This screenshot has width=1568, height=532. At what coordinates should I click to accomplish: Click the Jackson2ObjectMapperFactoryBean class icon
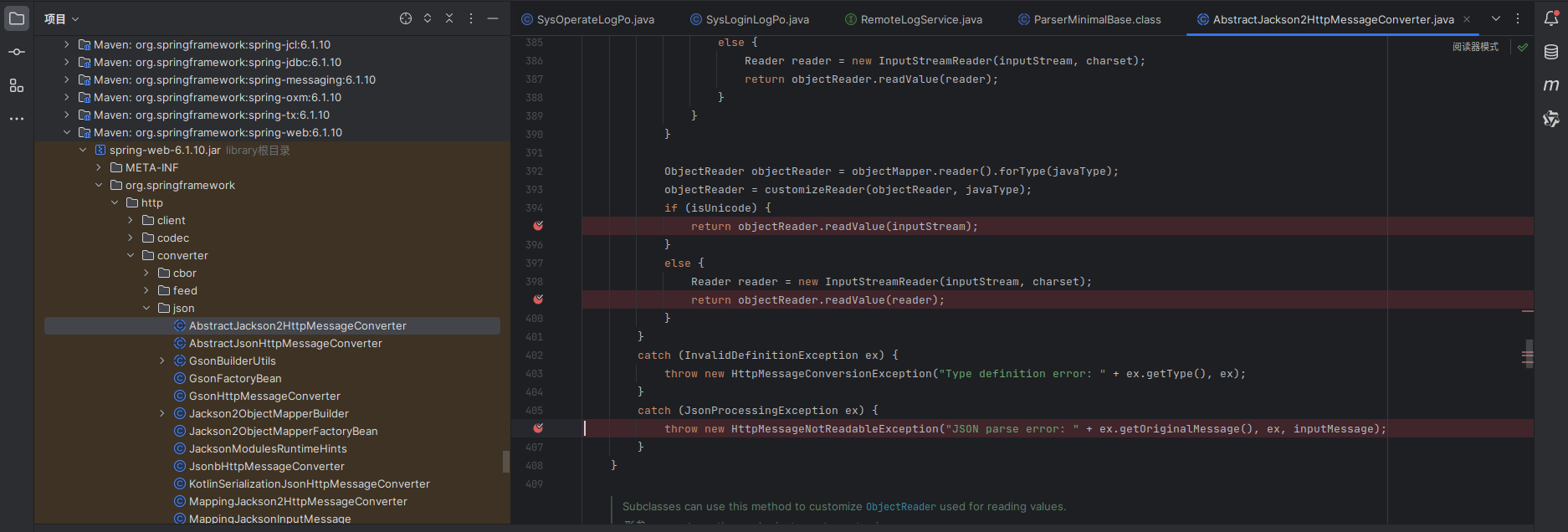[180, 431]
